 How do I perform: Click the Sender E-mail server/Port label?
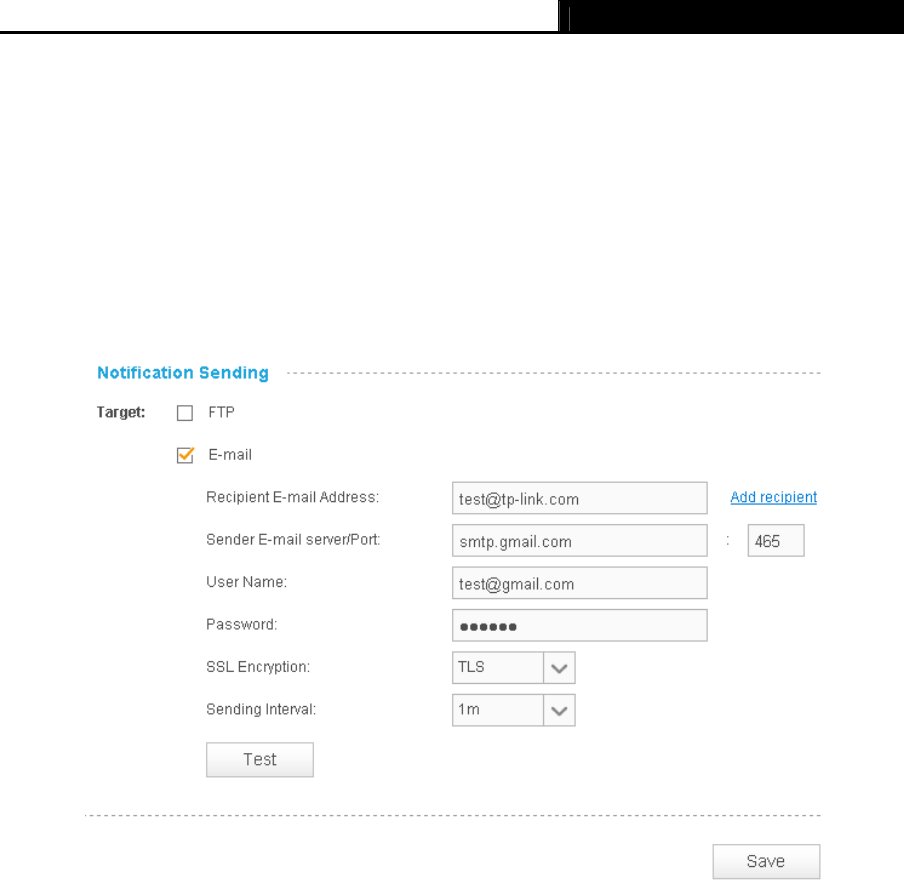point(293,539)
